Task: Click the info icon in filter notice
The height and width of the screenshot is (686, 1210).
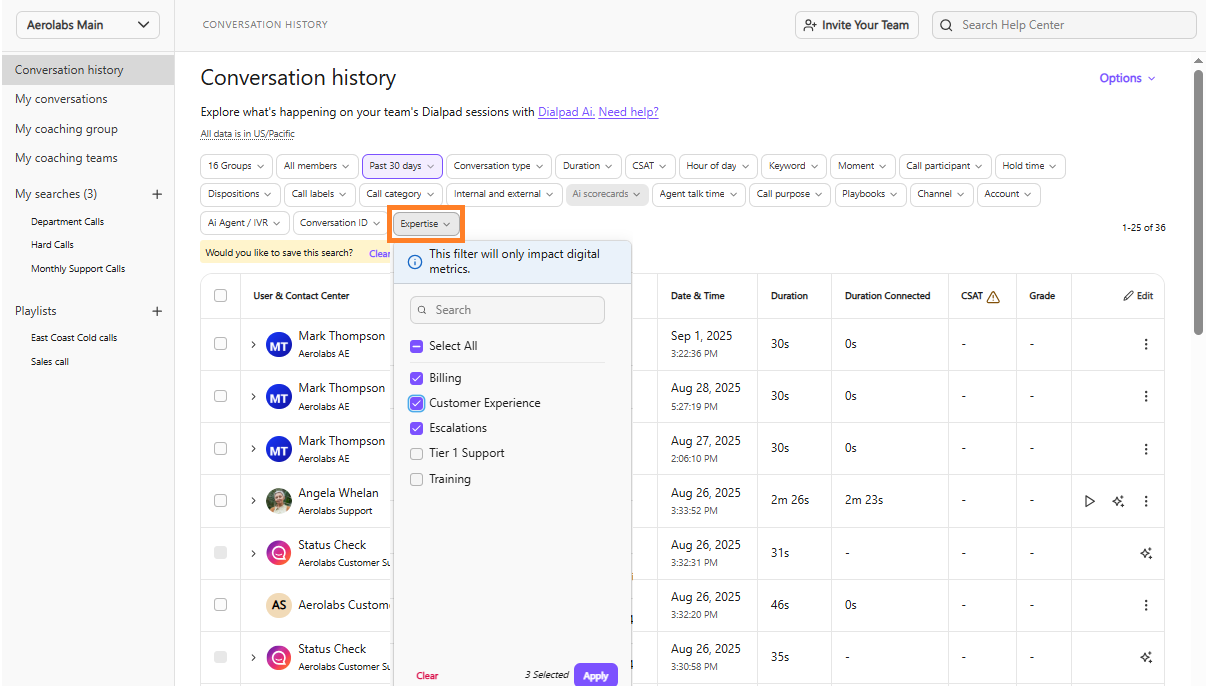Action: [x=415, y=262]
